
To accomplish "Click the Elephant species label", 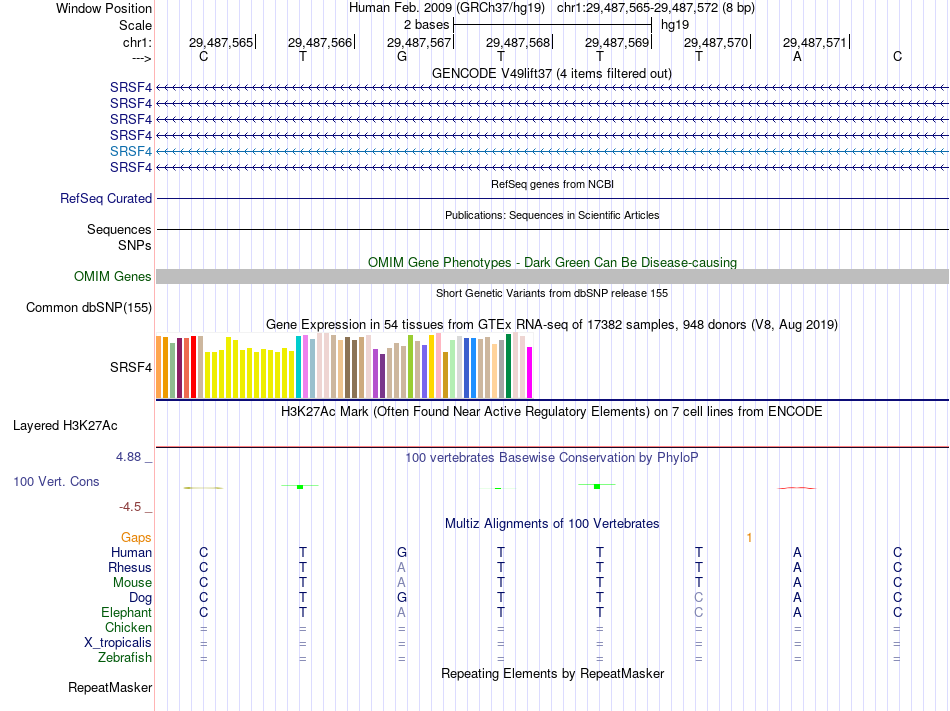I will coord(126,612).
